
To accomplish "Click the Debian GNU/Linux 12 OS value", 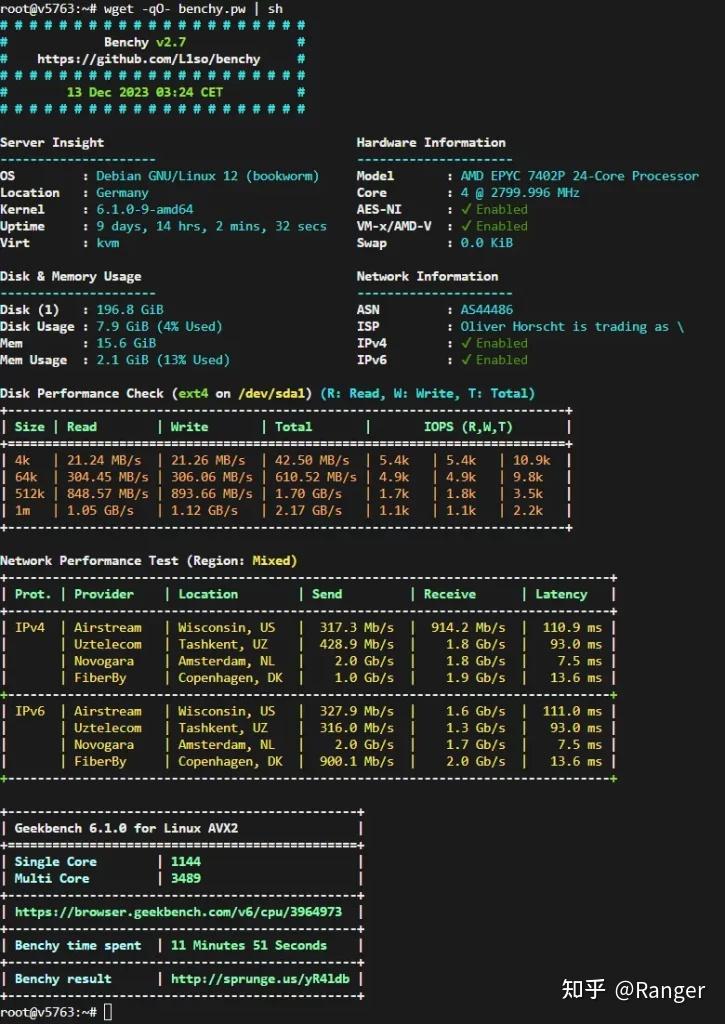I will [x=207, y=176].
